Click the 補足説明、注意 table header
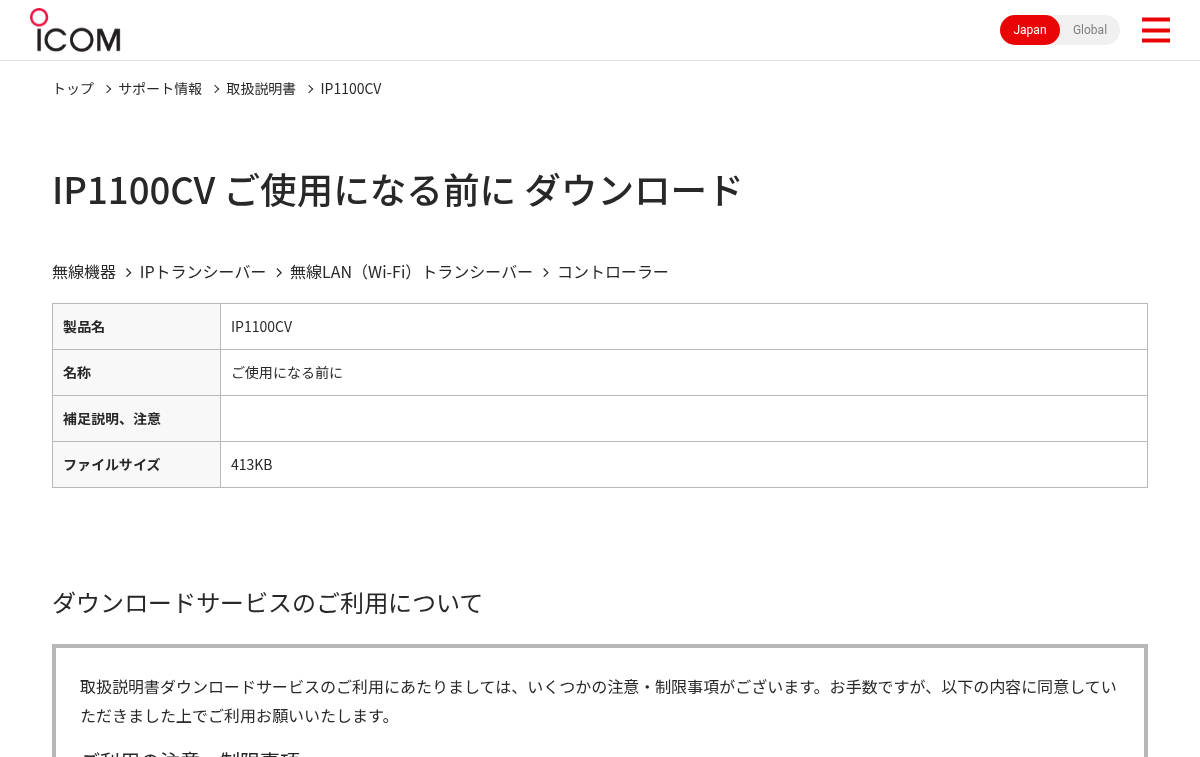 point(136,419)
